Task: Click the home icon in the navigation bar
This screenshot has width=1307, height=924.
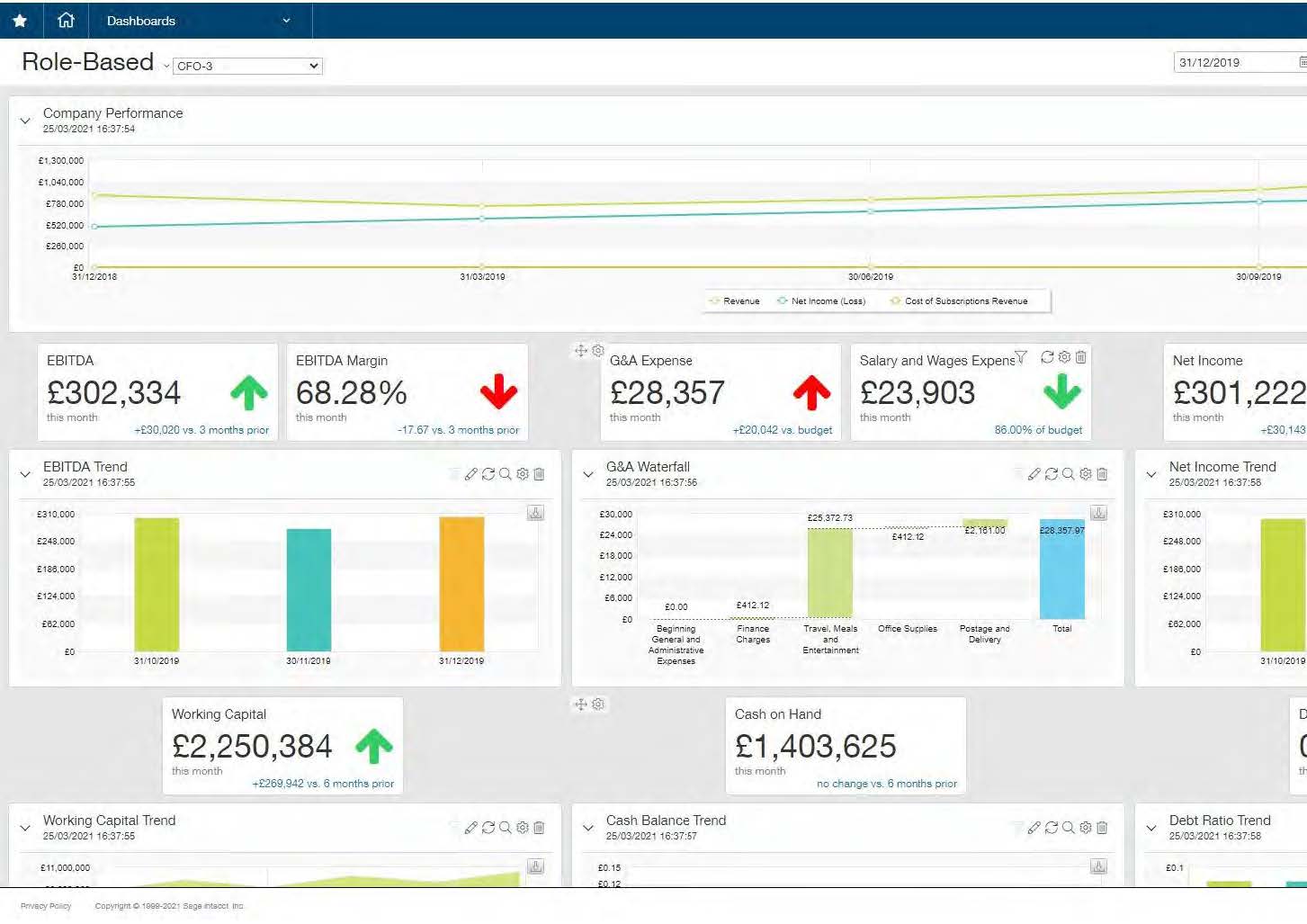Action: pyautogui.click(x=65, y=20)
